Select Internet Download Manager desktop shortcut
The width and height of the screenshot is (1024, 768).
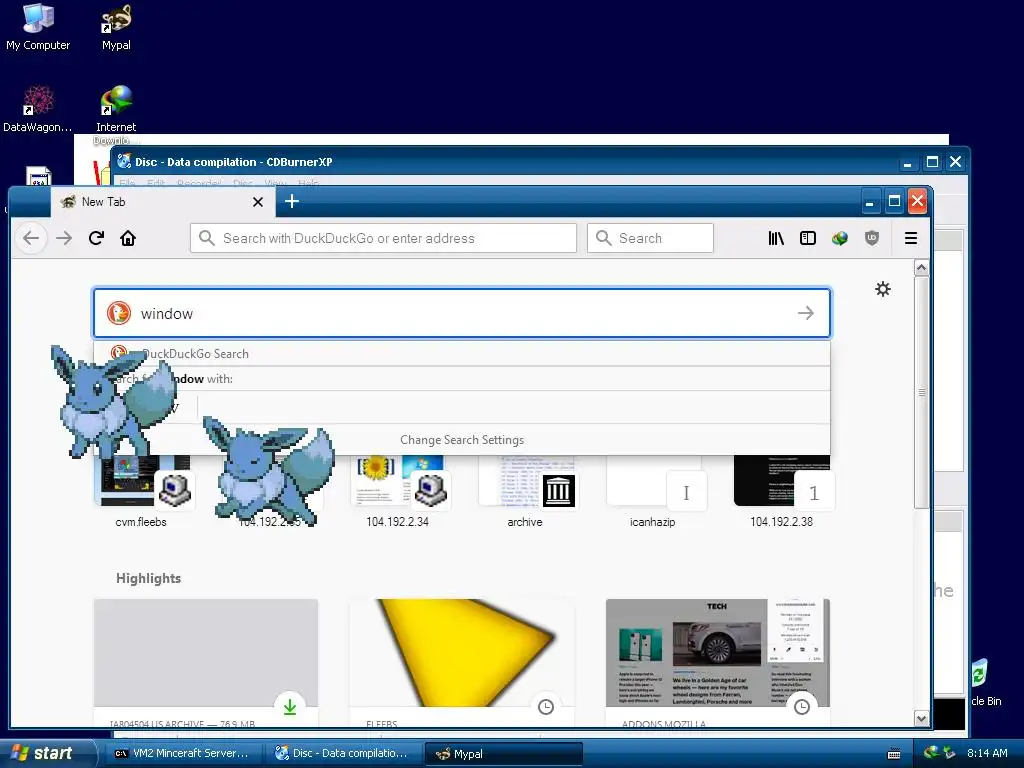tap(116, 112)
